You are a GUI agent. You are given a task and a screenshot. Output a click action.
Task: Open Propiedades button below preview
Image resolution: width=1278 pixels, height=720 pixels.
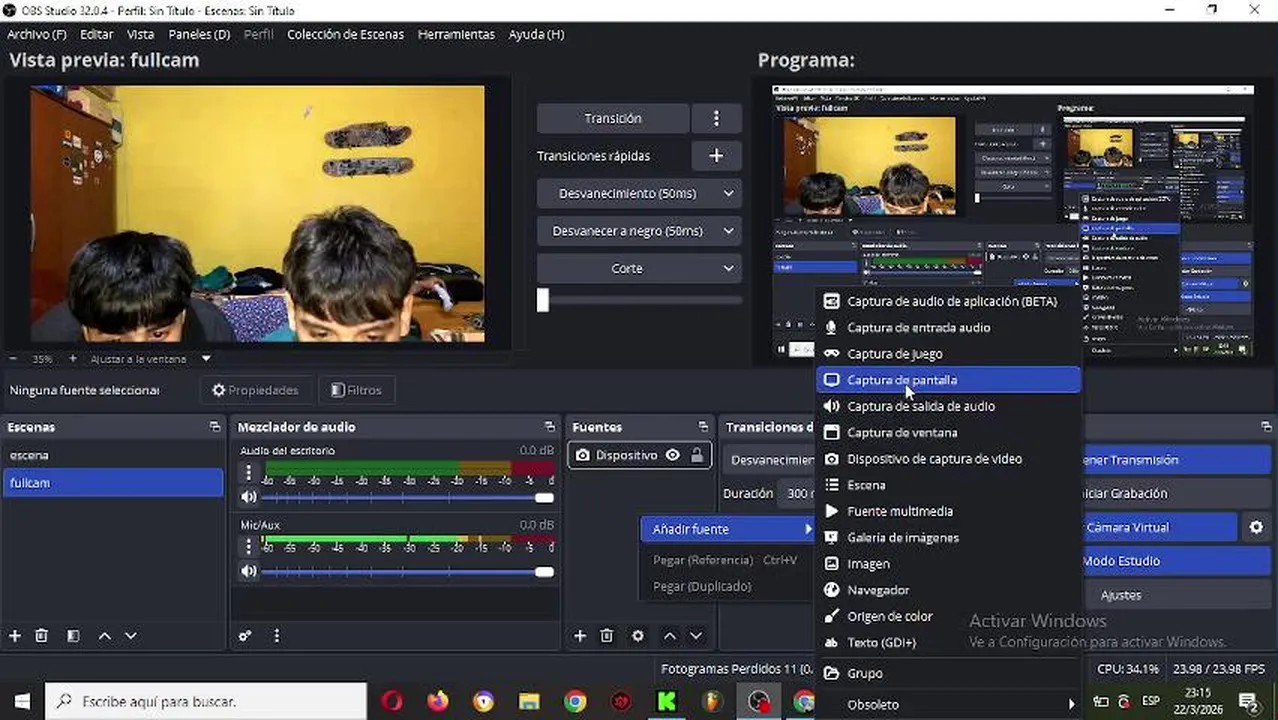(255, 390)
